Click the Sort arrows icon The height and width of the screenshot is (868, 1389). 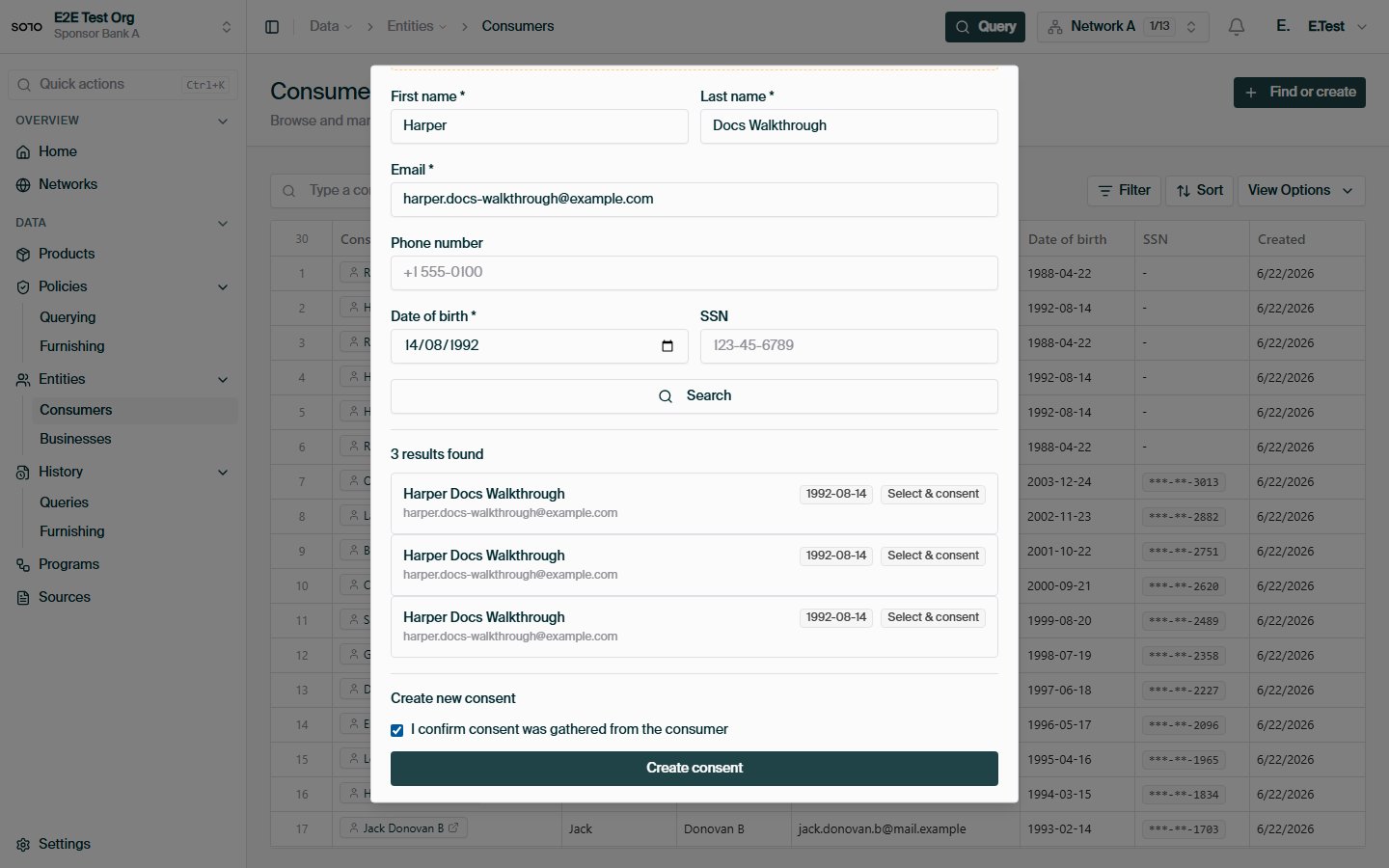pyautogui.click(x=1184, y=191)
